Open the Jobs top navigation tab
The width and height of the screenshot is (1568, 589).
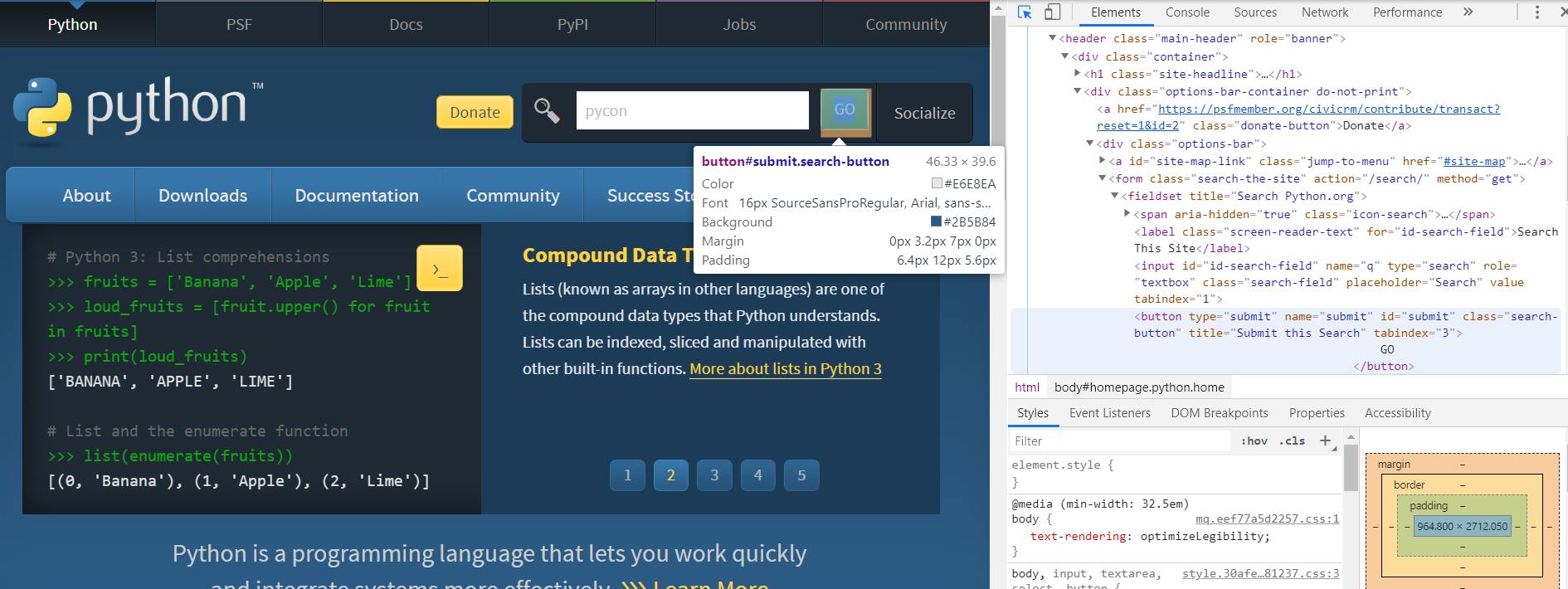739,24
